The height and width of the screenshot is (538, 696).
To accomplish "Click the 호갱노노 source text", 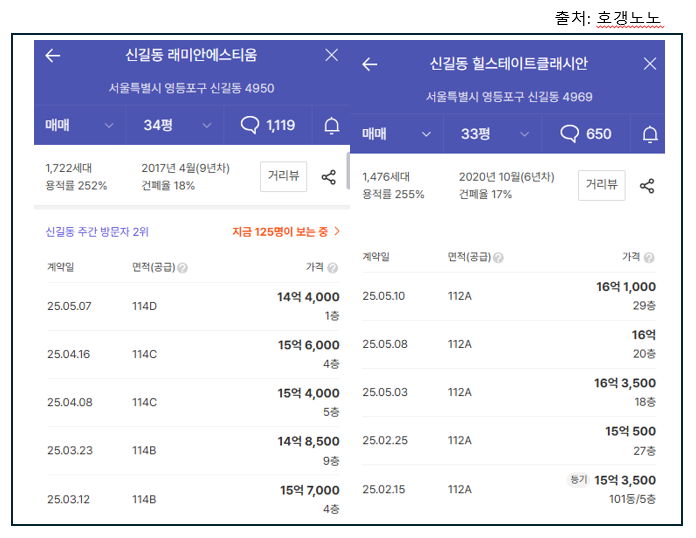I will [630, 18].
